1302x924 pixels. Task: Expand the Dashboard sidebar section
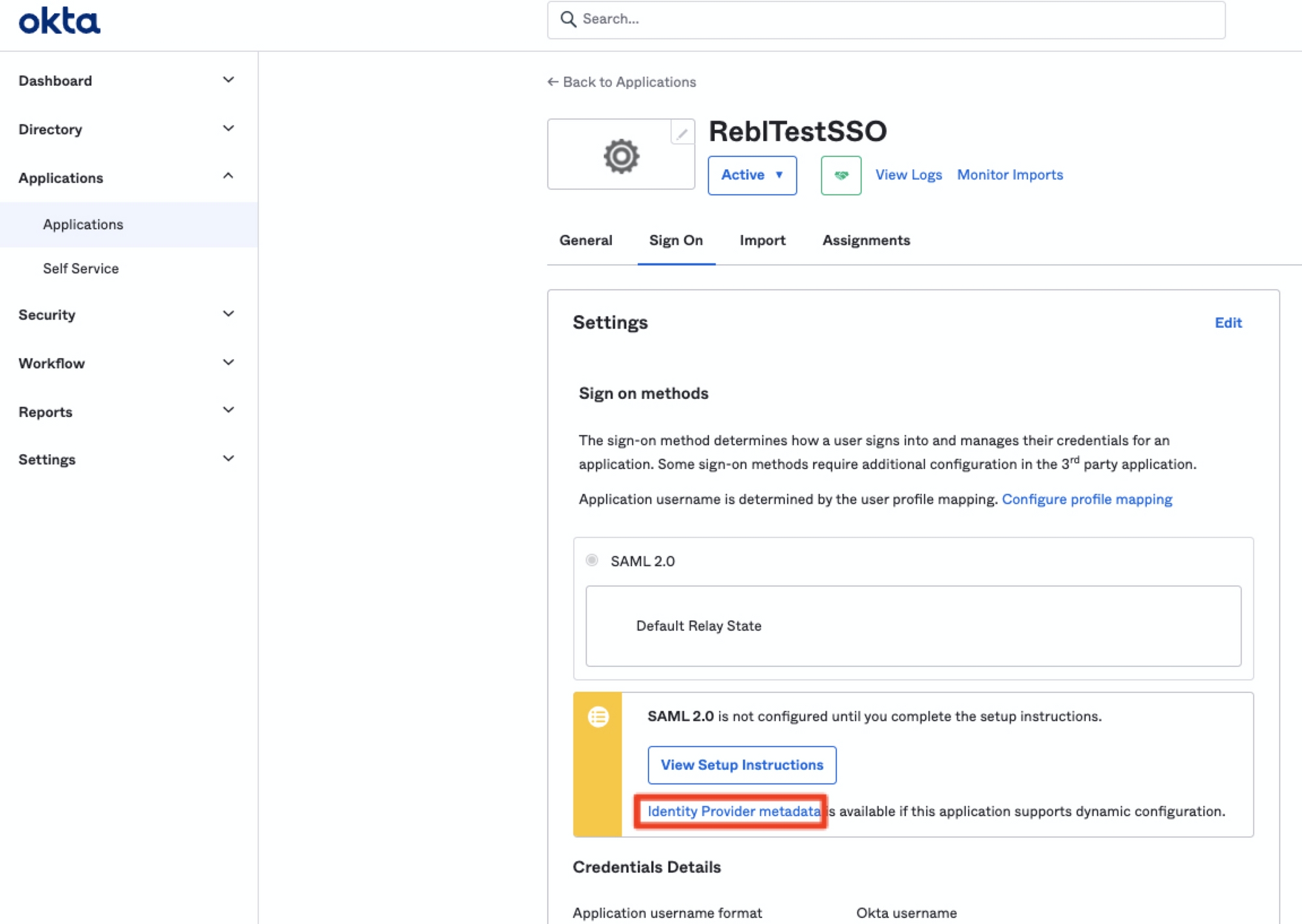[228, 80]
